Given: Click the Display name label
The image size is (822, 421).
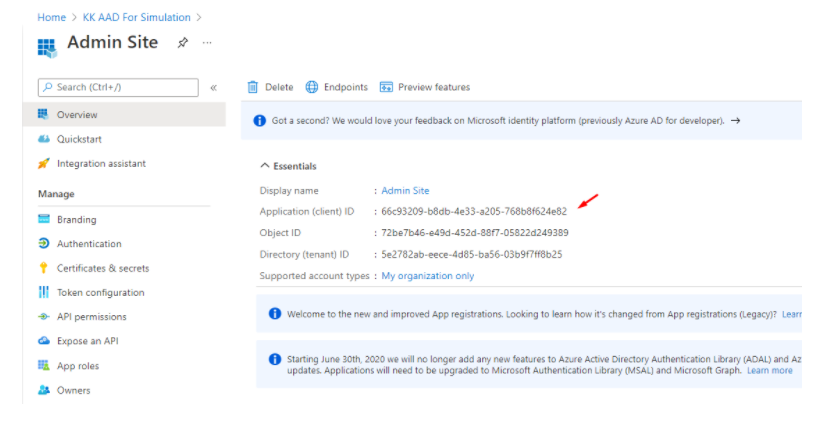Looking at the screenshot, I should (289, 191).
